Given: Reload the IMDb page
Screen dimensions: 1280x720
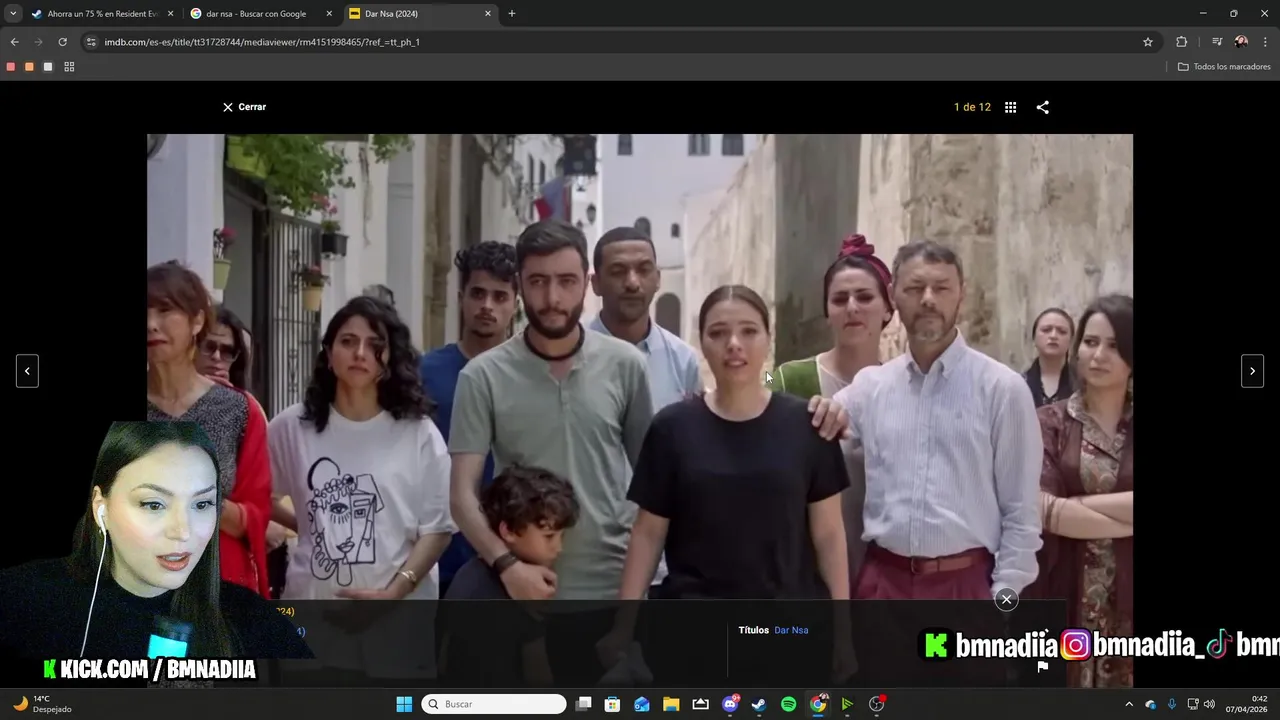Looking at the screenshot, I should [x=62, y=42].
